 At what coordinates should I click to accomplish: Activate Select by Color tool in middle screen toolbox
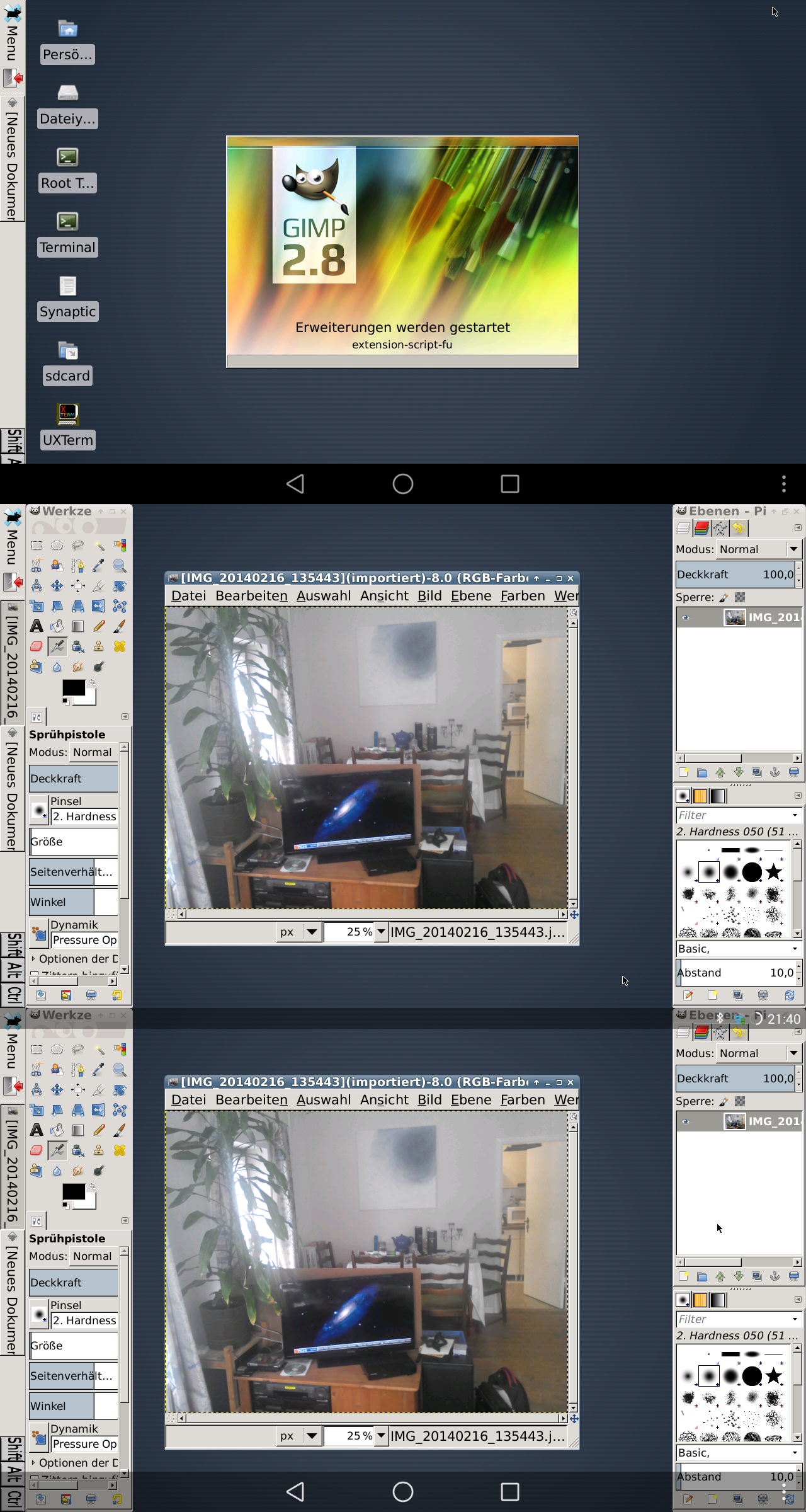pyautogui.click(x=120, y=546)
